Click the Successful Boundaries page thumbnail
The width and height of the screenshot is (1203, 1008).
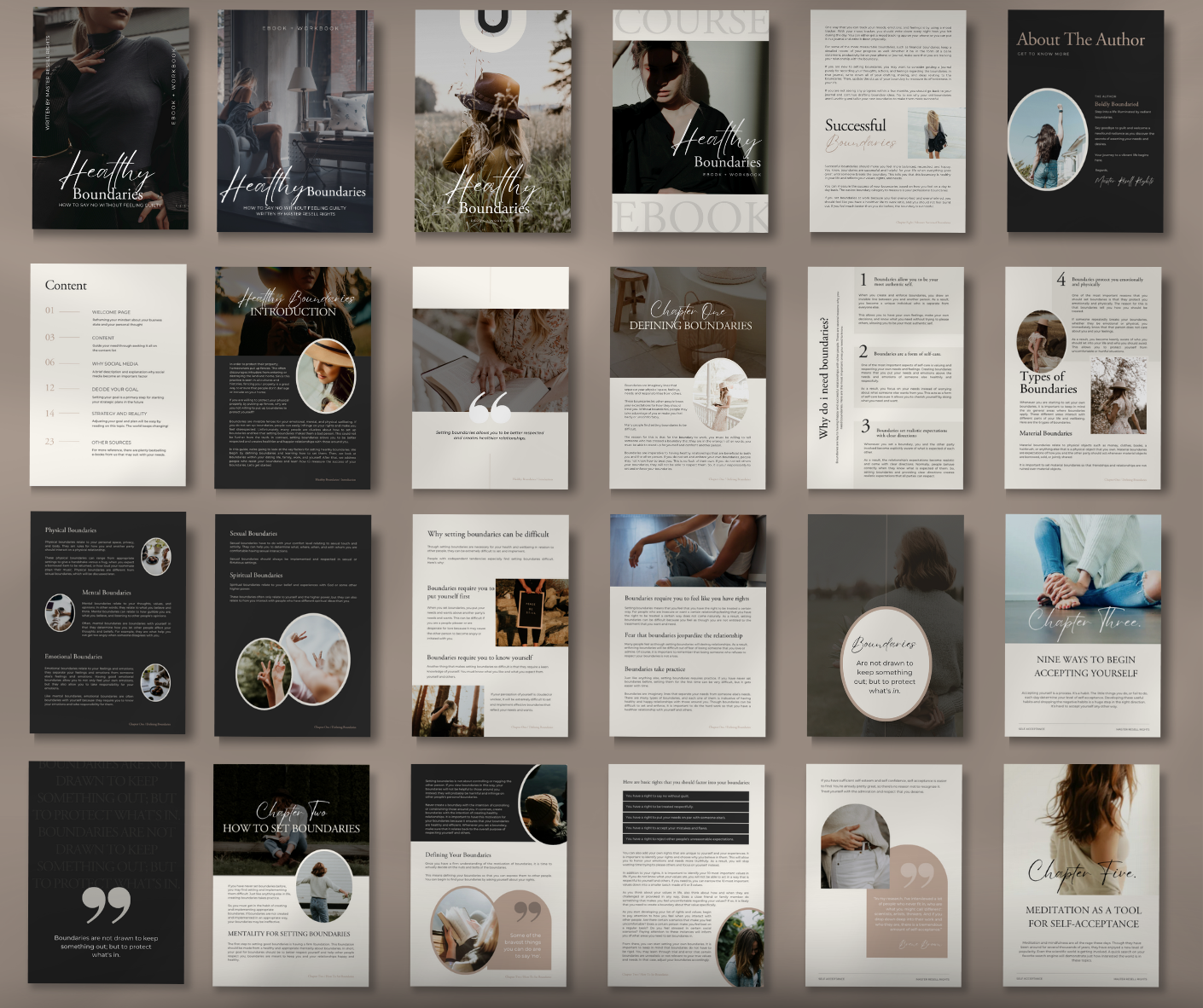[887, 121]
